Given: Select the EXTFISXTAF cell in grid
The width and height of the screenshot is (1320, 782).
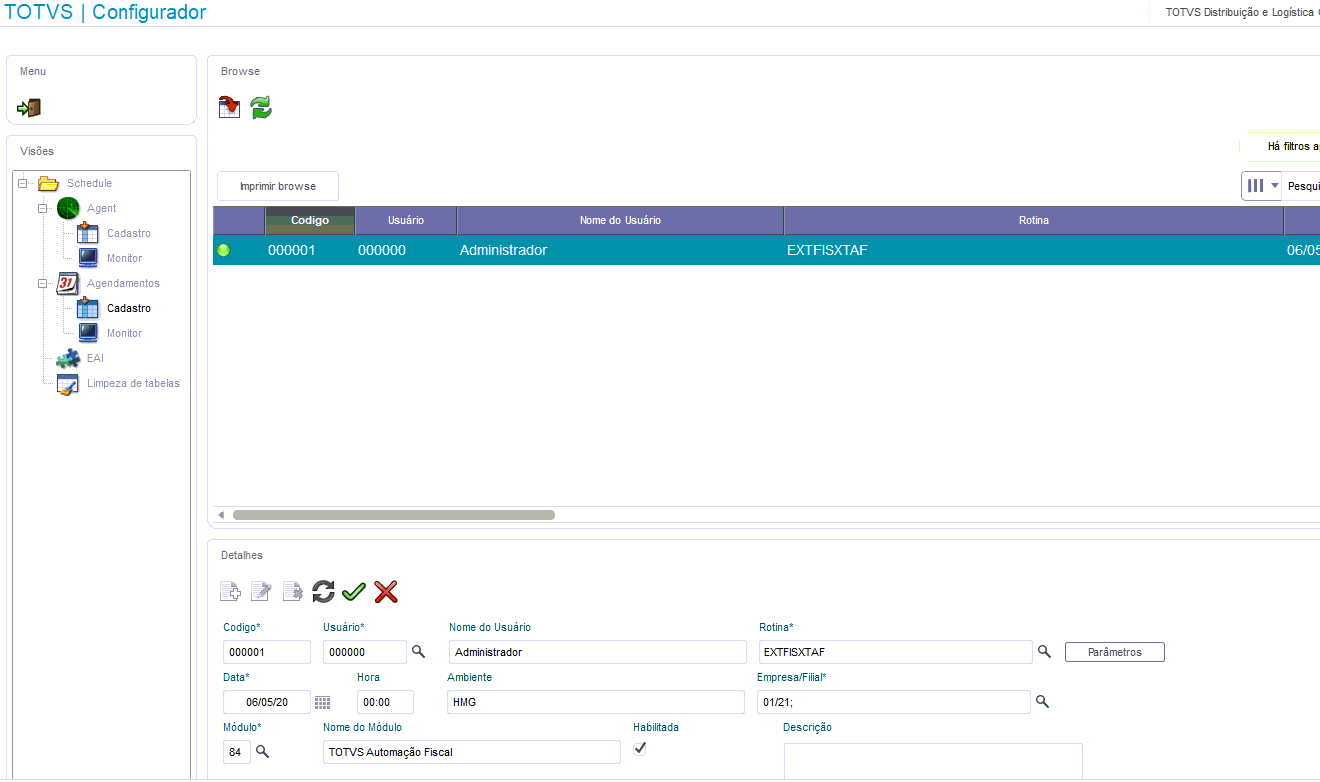Looking at the screenshot, I should coord(1034,250).
